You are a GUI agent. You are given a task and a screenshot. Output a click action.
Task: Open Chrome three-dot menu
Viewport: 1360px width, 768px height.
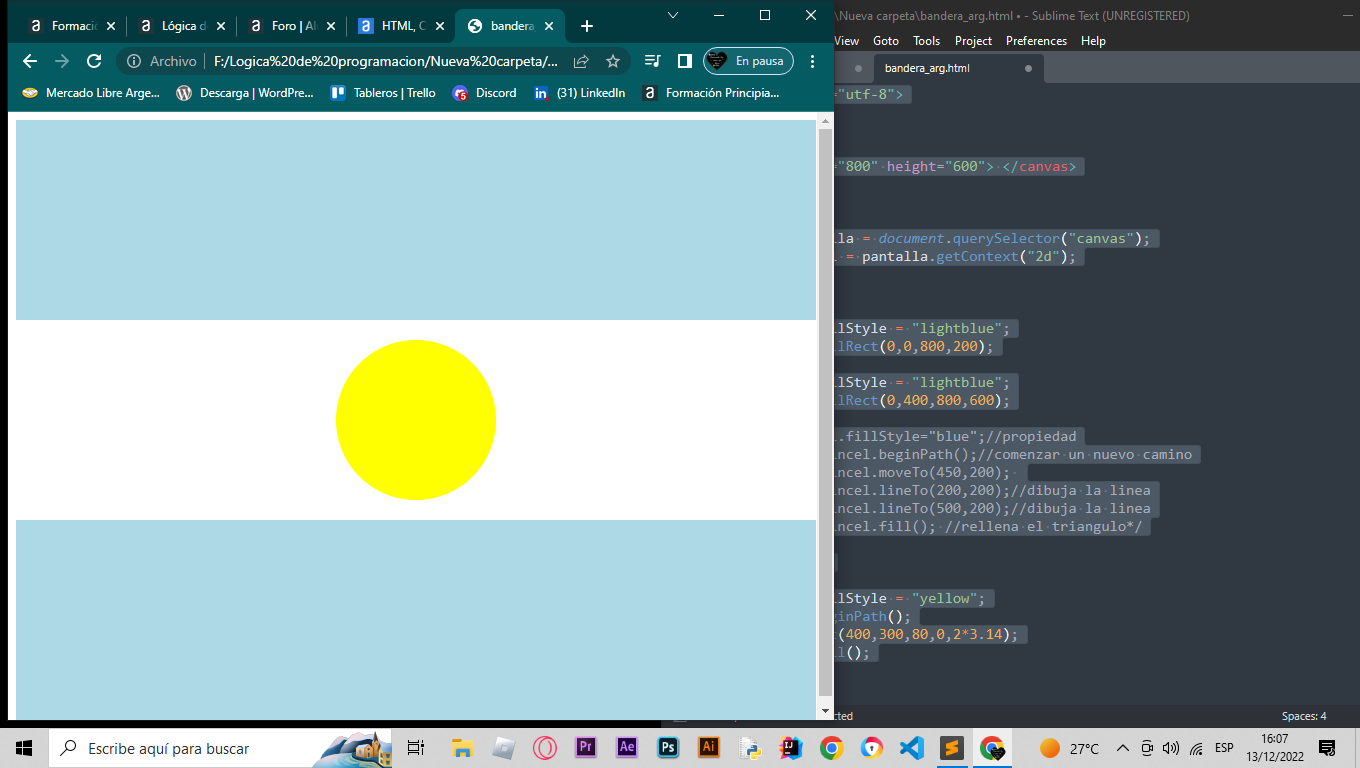pos(812,61)
